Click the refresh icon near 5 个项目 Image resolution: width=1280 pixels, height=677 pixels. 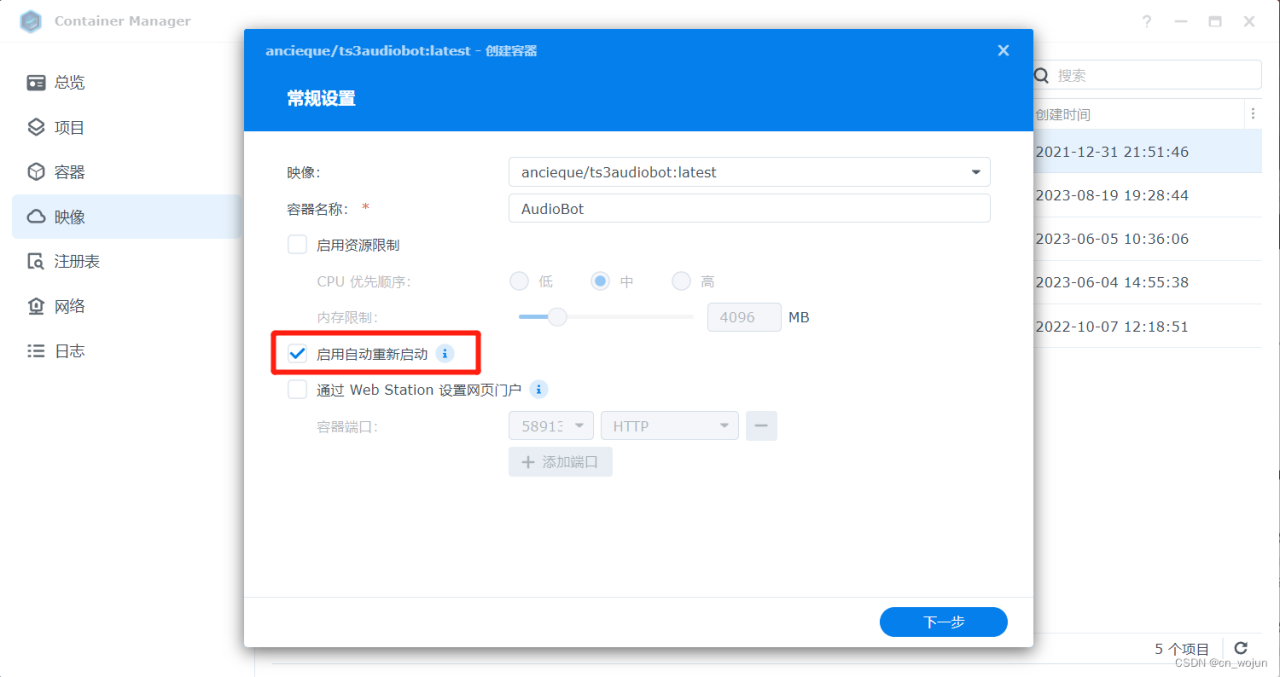coord(1240,647)
